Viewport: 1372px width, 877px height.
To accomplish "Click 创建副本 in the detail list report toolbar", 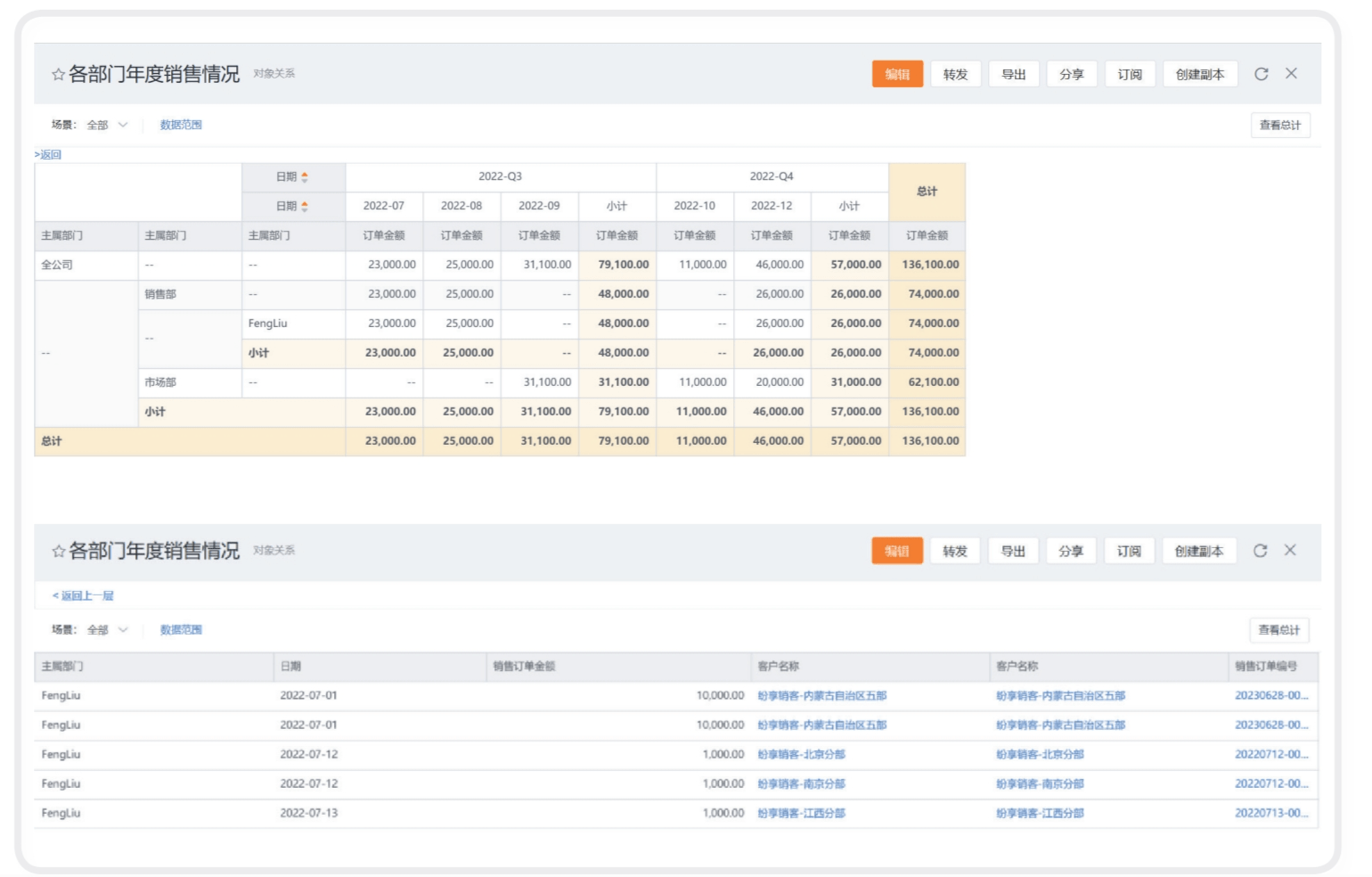I will click(x=1199, y=551).
